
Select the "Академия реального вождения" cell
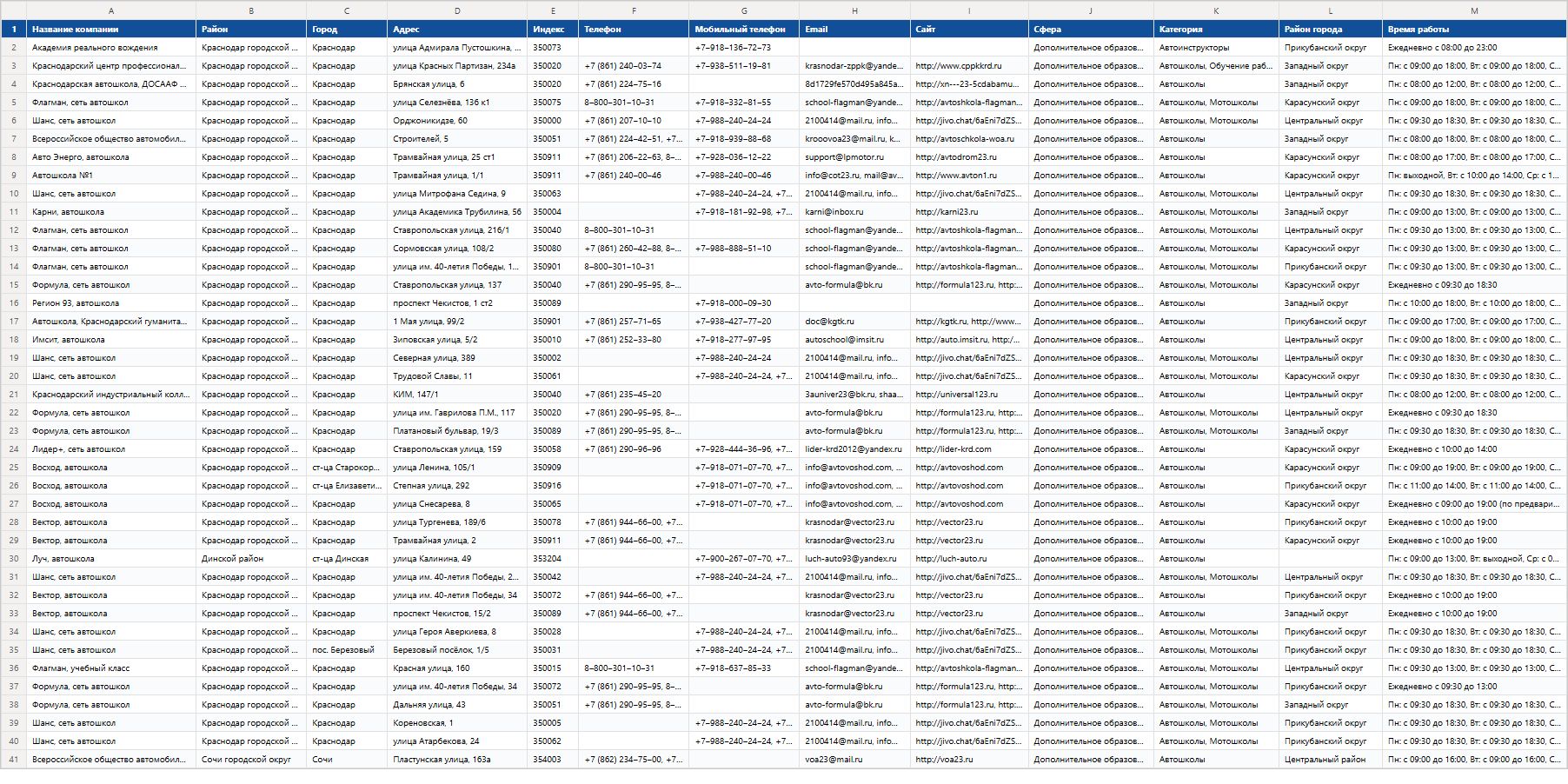pos(111,47)
